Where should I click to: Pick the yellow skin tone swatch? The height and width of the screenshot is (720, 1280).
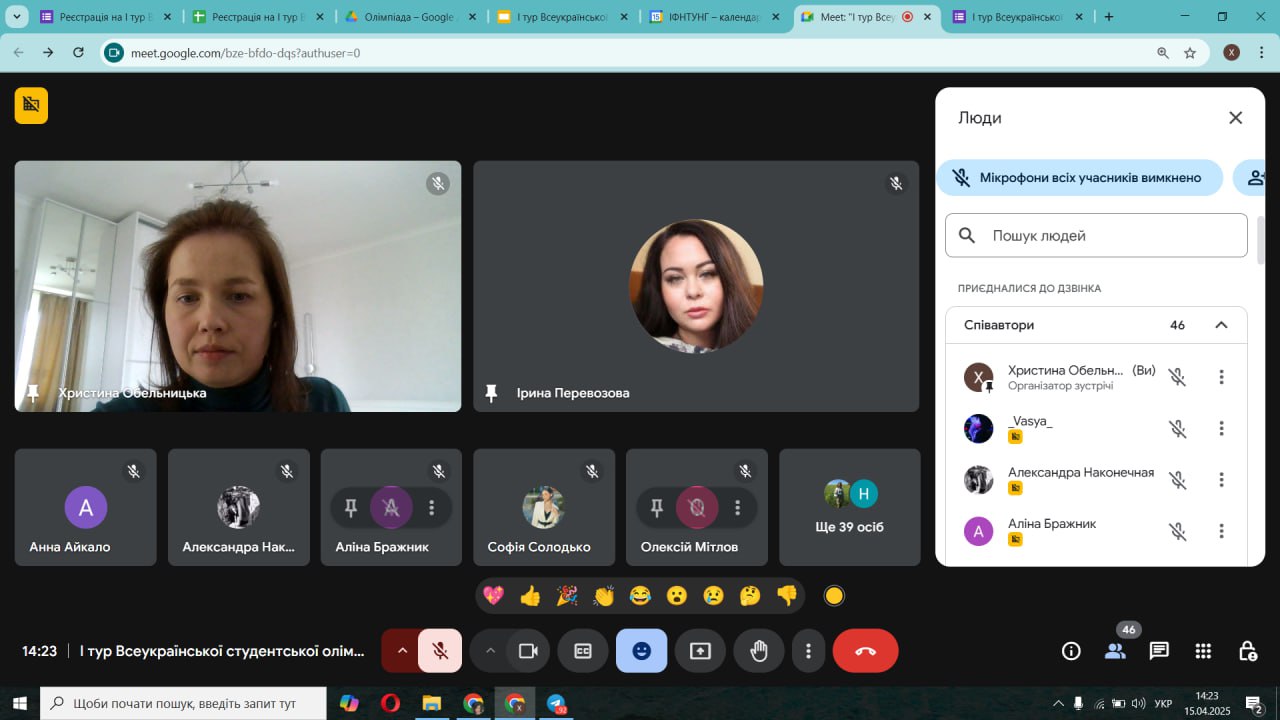point(834,596)
